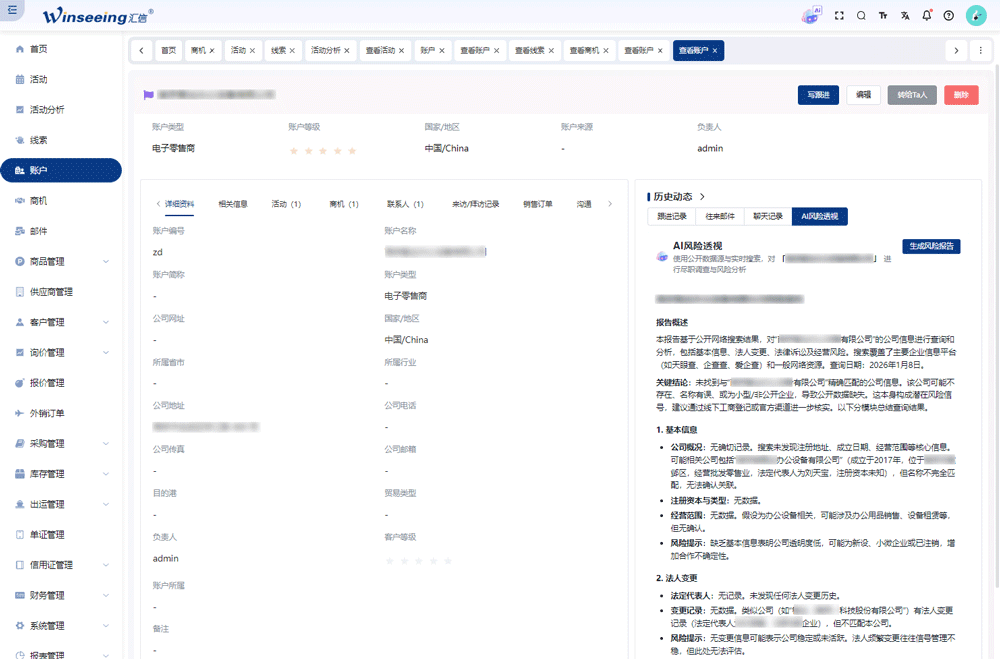
Task: Enter fullscreen mode from the top bar
Action: pyautogui.click(x=839, y=16)
